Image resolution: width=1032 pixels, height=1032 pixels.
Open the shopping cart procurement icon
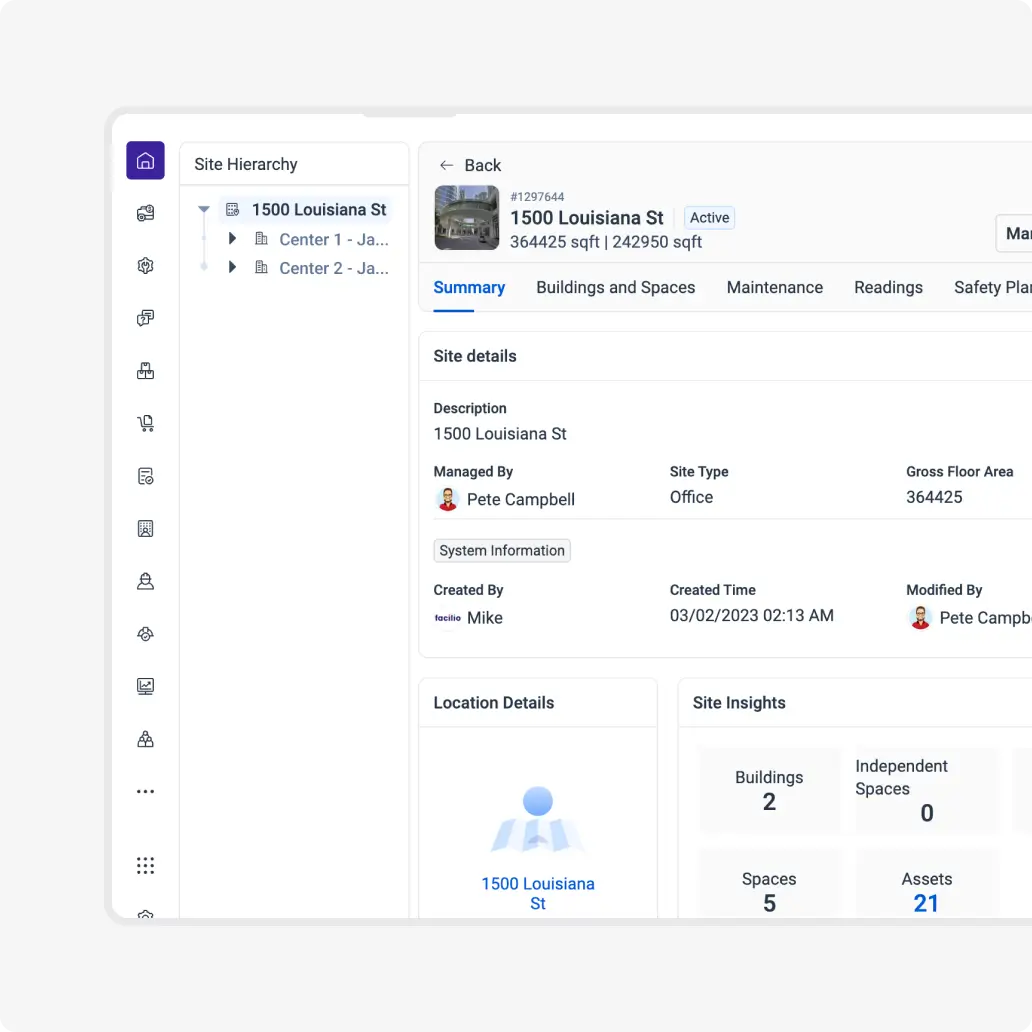[x=145, y=423]
